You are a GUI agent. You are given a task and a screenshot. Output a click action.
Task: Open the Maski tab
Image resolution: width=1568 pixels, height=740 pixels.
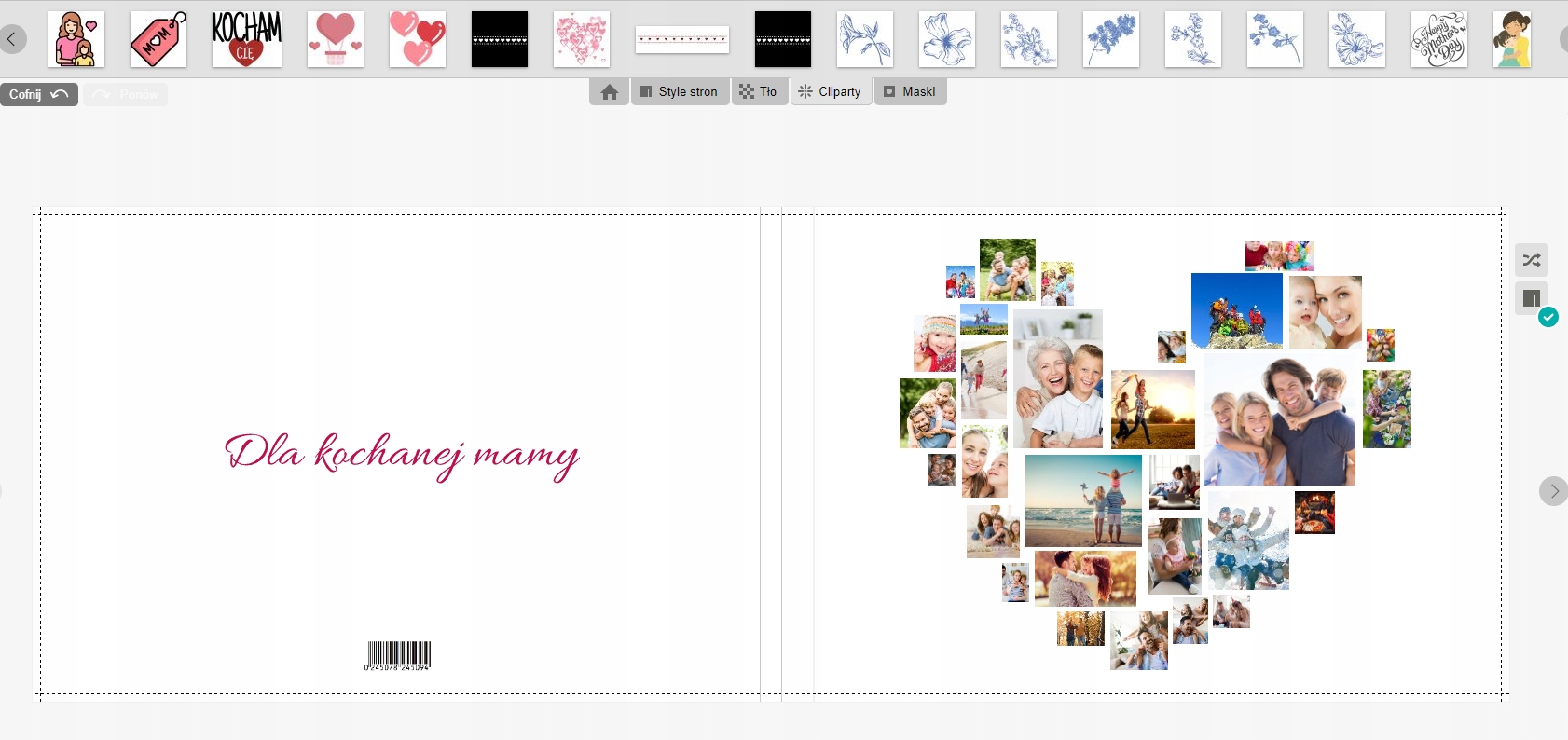pyautogui.click(x=911, y=92)
